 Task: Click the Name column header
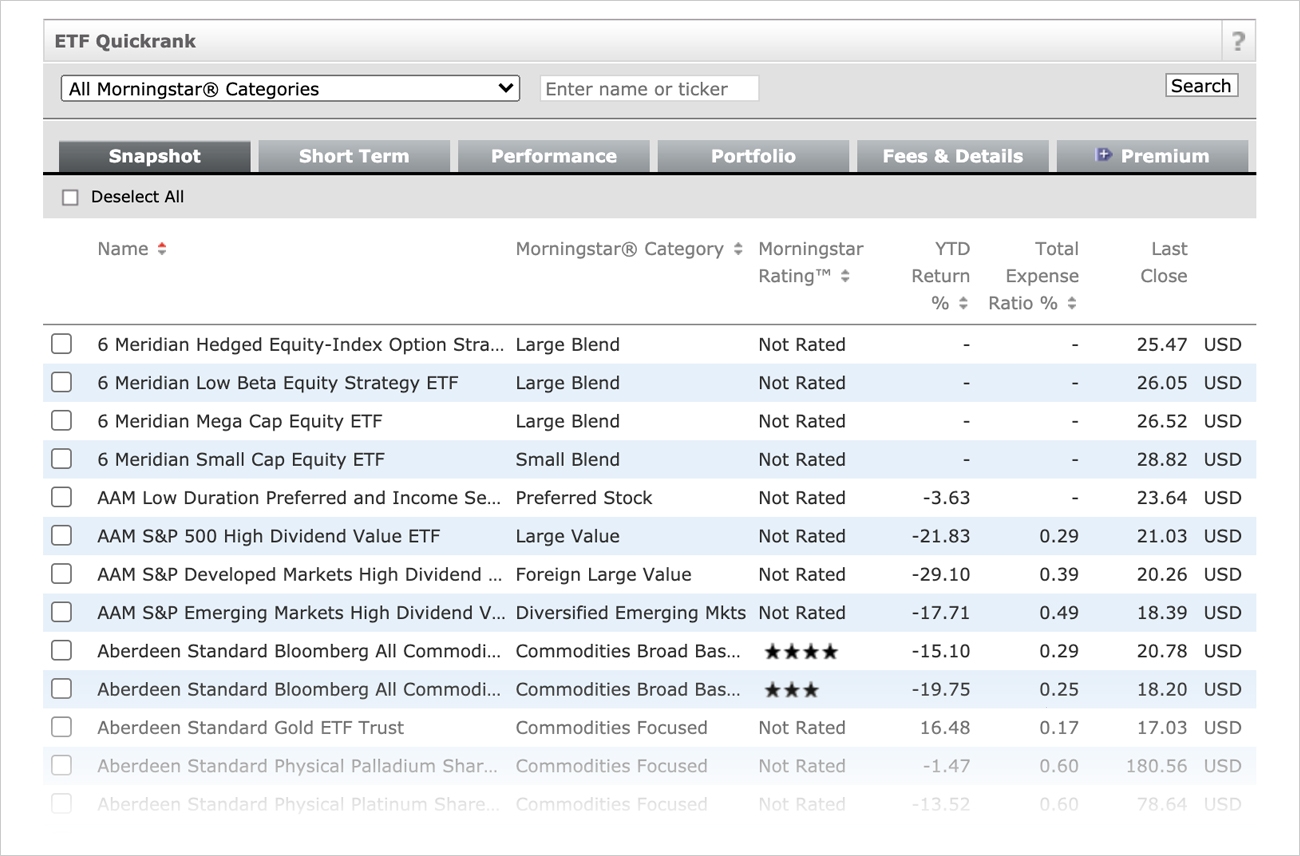point(123,249)
